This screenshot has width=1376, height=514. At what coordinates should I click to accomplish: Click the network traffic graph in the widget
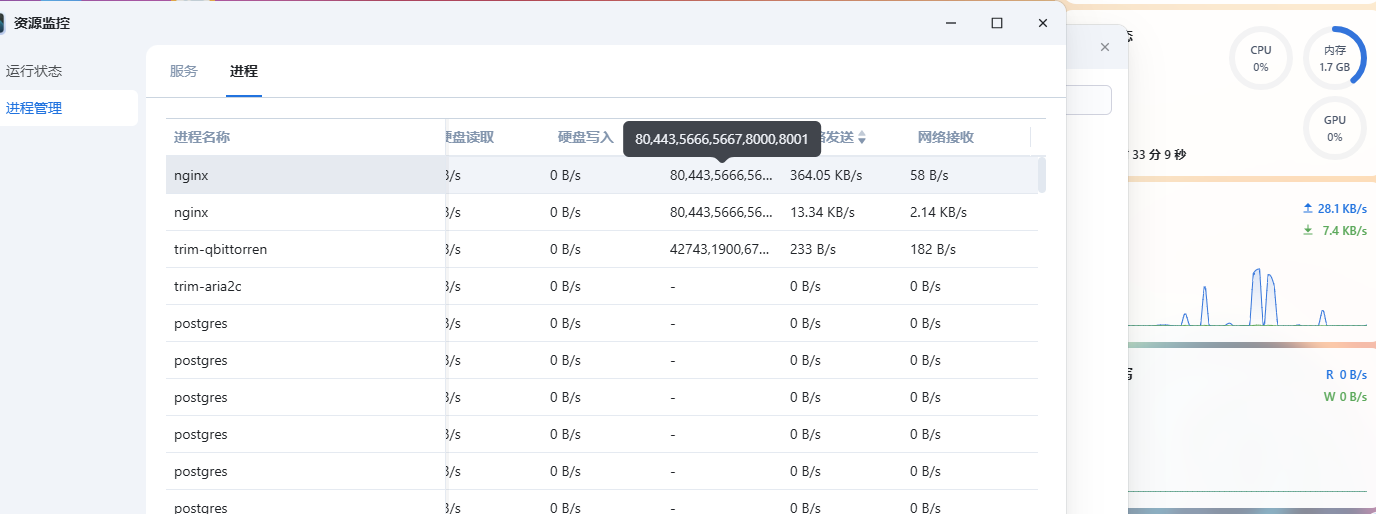pyautogui.click(x=1246, y=296)
